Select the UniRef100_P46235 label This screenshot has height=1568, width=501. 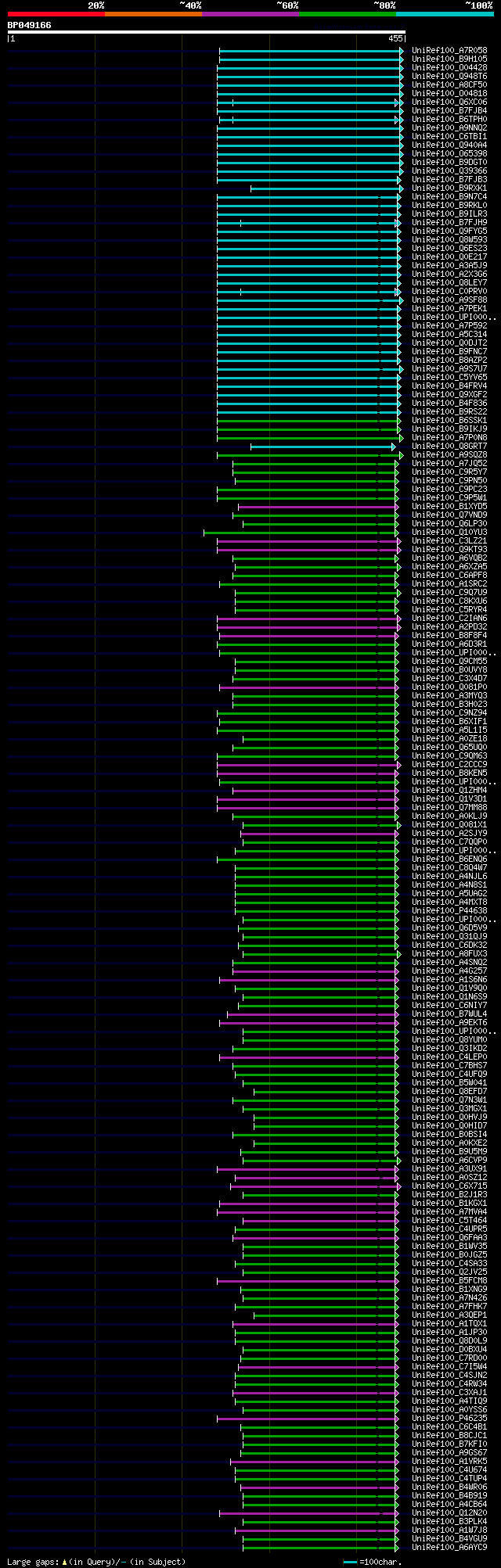click(449, 1419)
